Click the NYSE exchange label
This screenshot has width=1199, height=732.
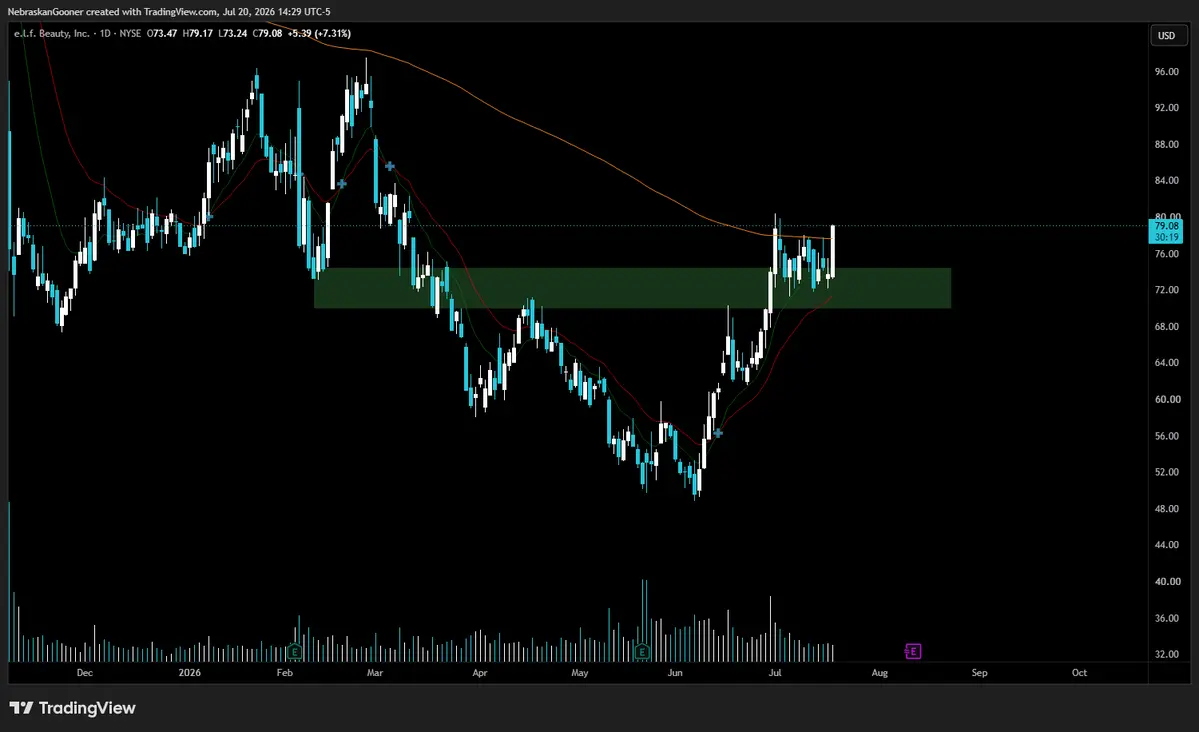130,34
